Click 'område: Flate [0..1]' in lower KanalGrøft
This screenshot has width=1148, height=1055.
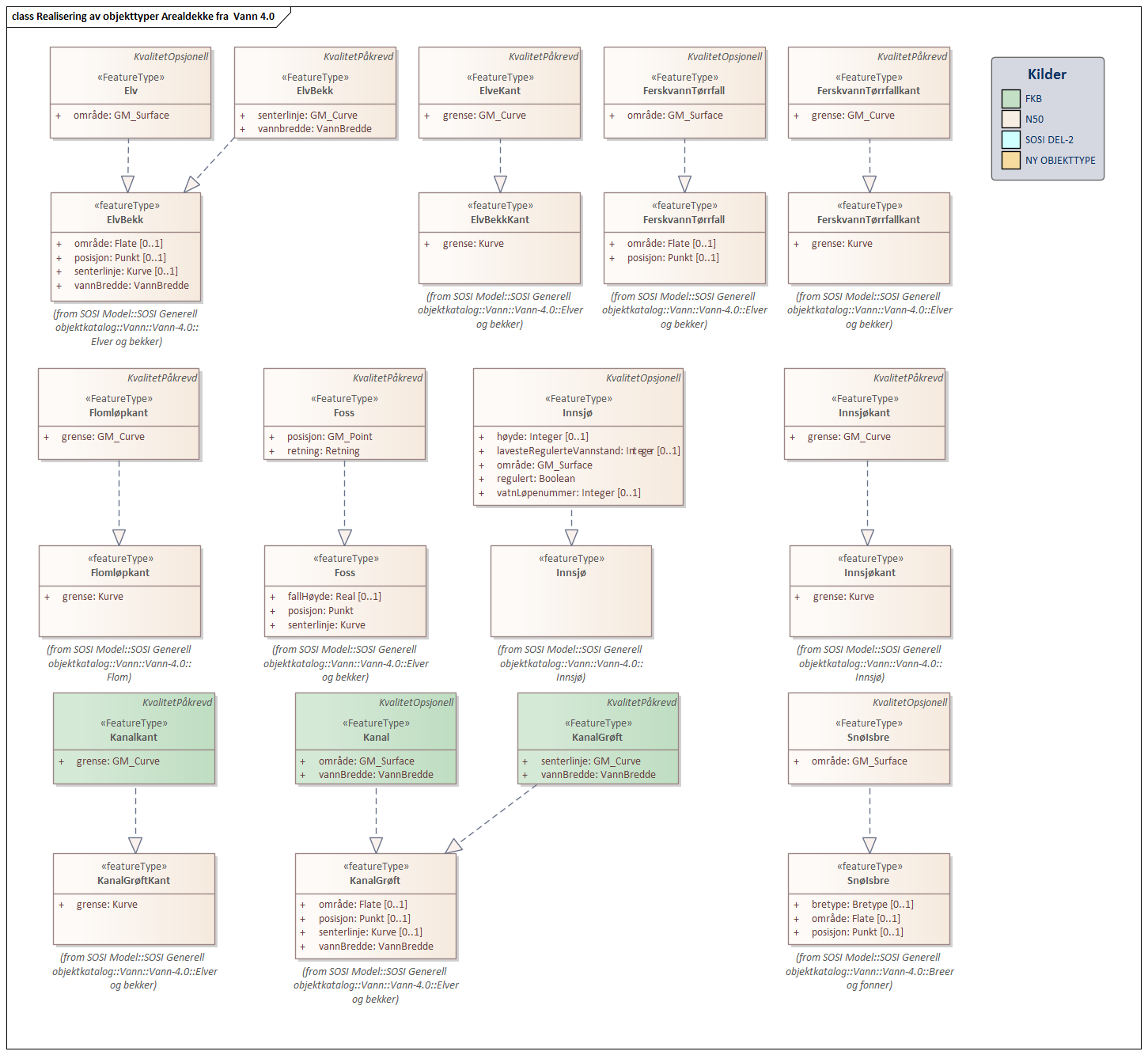[363, 905]
